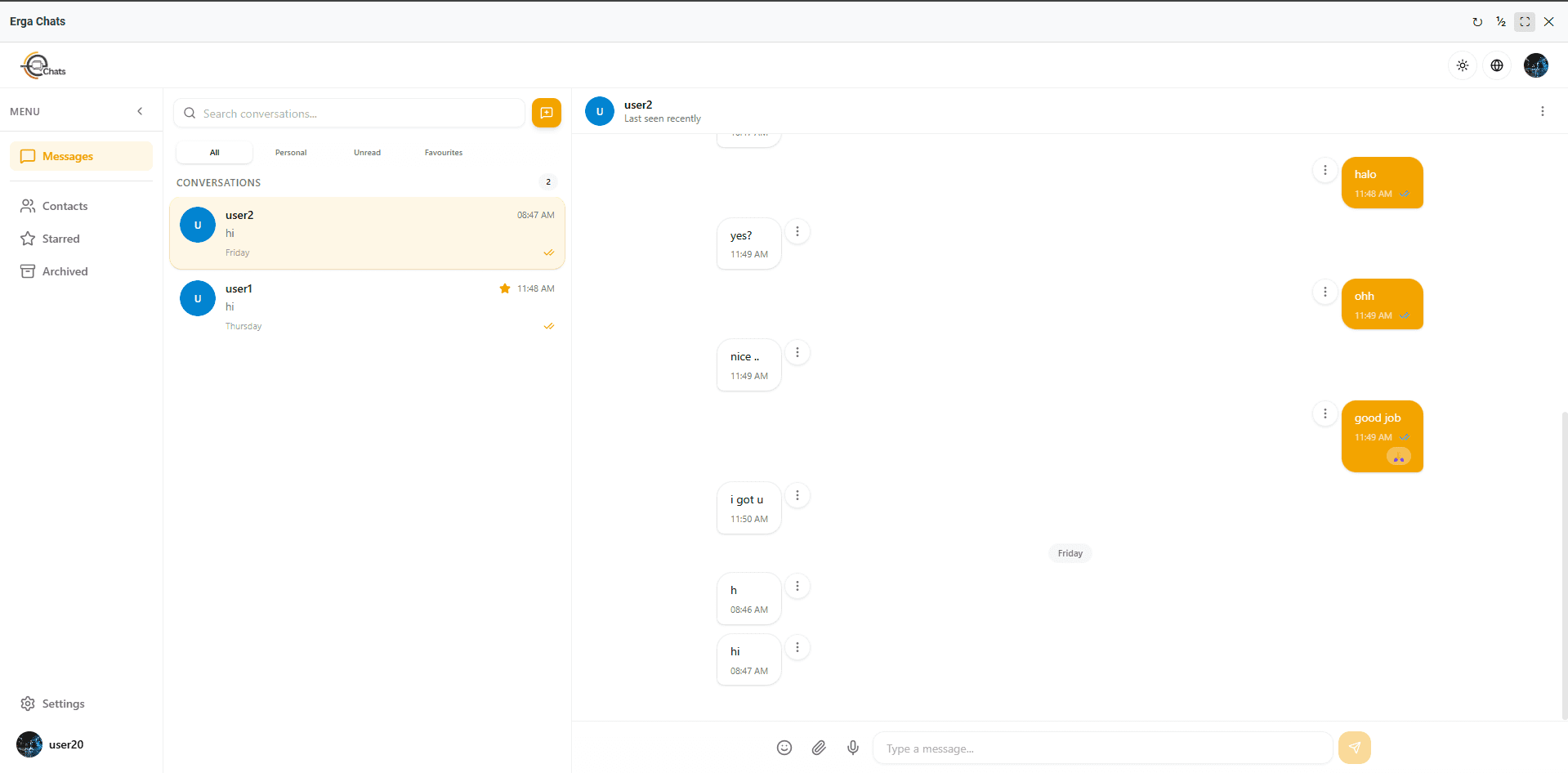Open message options for the 'halo' message
The image size is (1568, 773).
tap(1325, 170)
